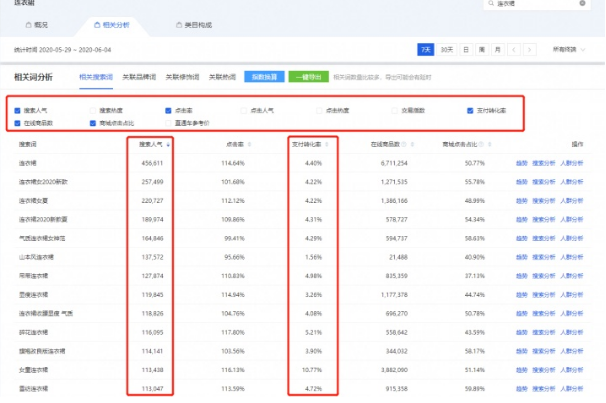Switch to the 概况 tab

click(37, 25)
